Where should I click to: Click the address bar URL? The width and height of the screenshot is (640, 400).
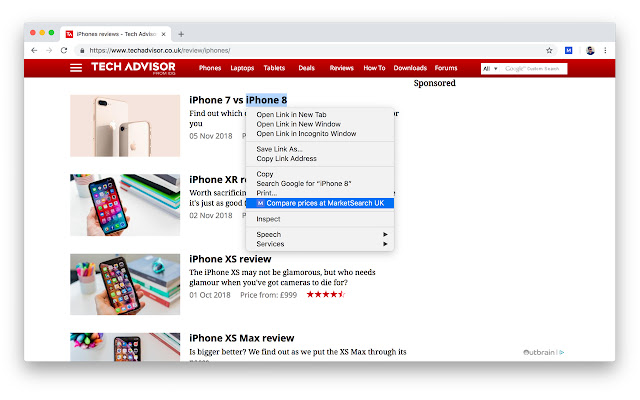pyautogui.click(x=160, y=51)
